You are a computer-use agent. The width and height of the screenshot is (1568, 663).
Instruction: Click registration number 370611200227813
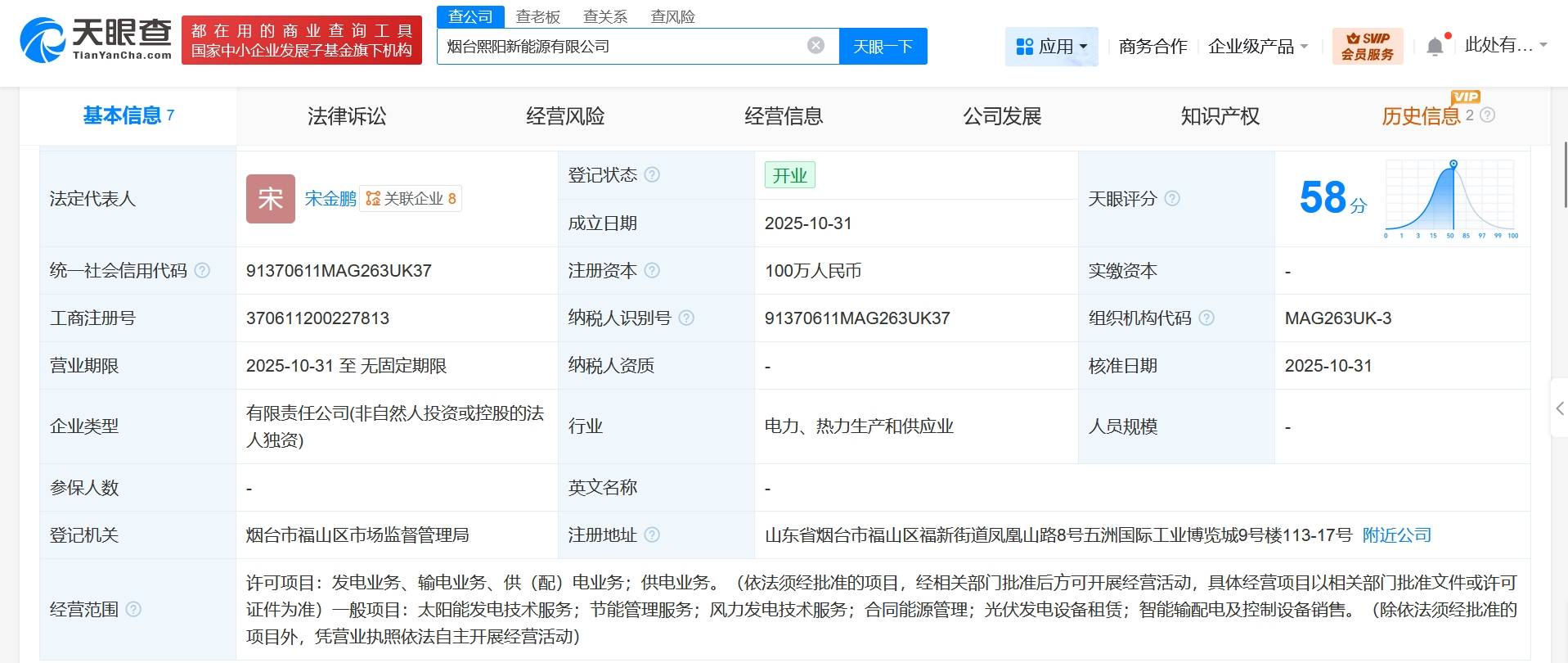pyautogui.click(x=317, y=318)
